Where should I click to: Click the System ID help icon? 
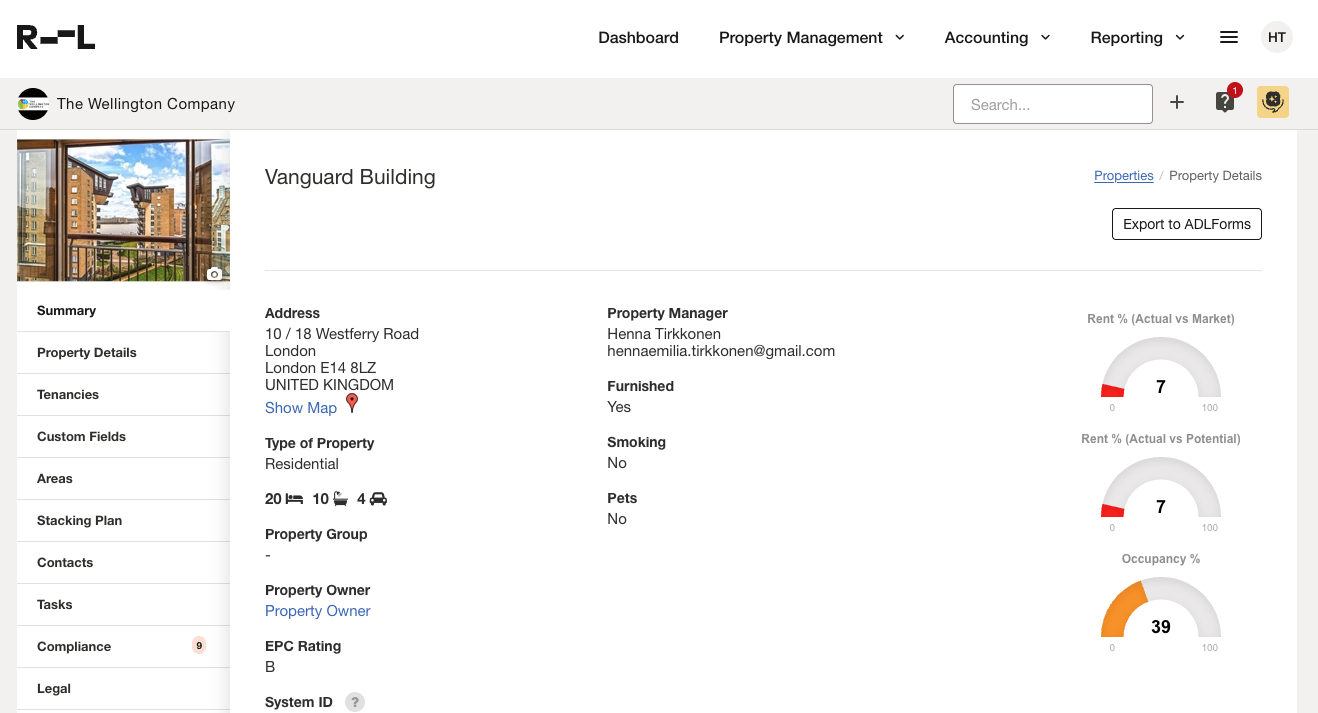[355, 702]
